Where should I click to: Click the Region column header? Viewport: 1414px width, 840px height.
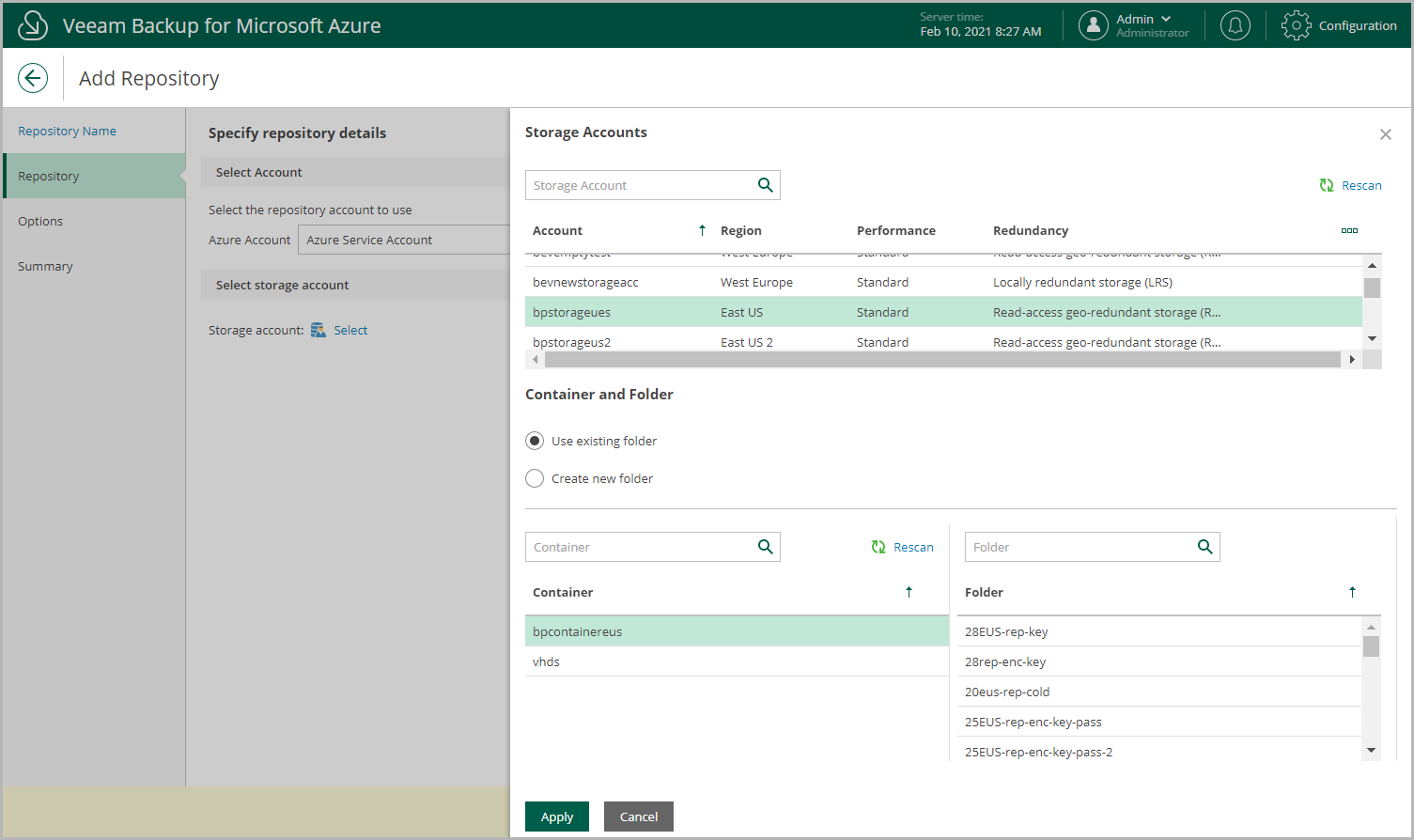pyautogui.click(x=741, y=230)
